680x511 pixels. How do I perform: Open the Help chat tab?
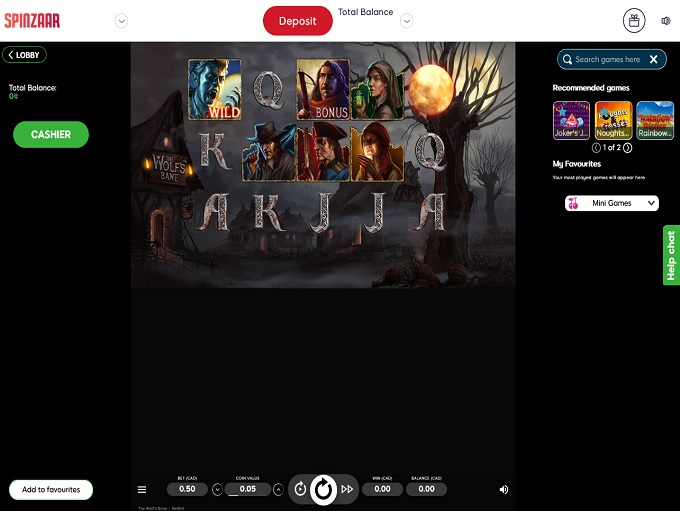(x=671, y=255)
